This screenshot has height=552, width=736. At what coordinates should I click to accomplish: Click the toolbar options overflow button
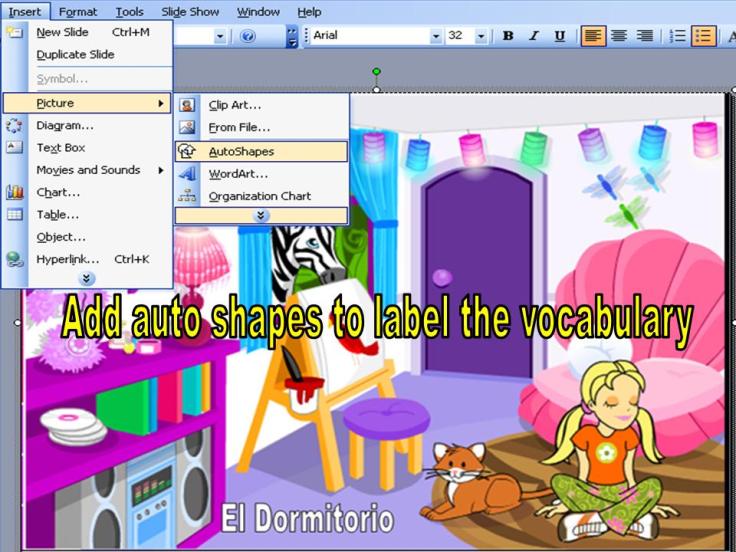(x=292, y=36)
